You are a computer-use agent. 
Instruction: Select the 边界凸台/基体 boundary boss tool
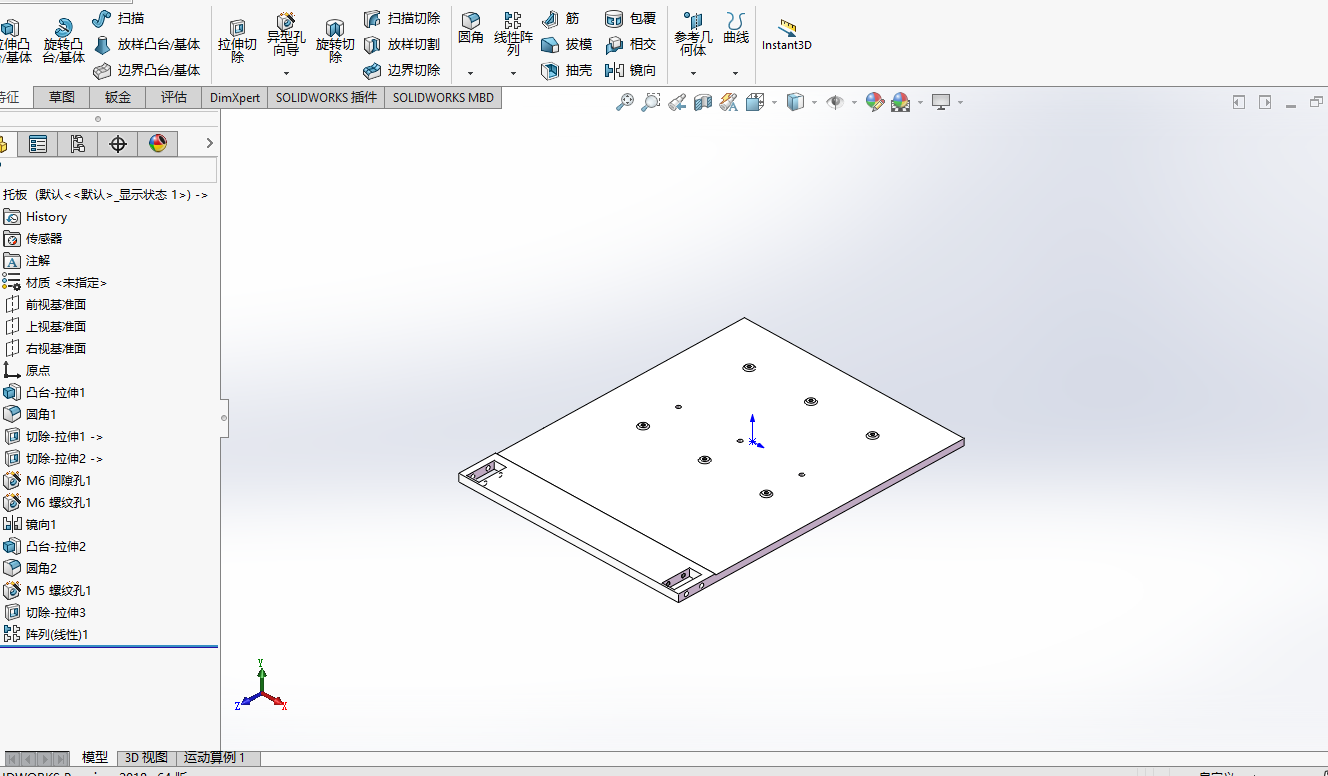click(147, 70)
